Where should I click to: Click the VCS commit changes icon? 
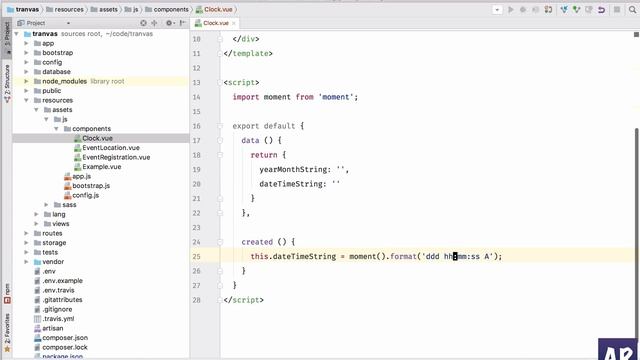pyautogui.click(x=576, y=9)
